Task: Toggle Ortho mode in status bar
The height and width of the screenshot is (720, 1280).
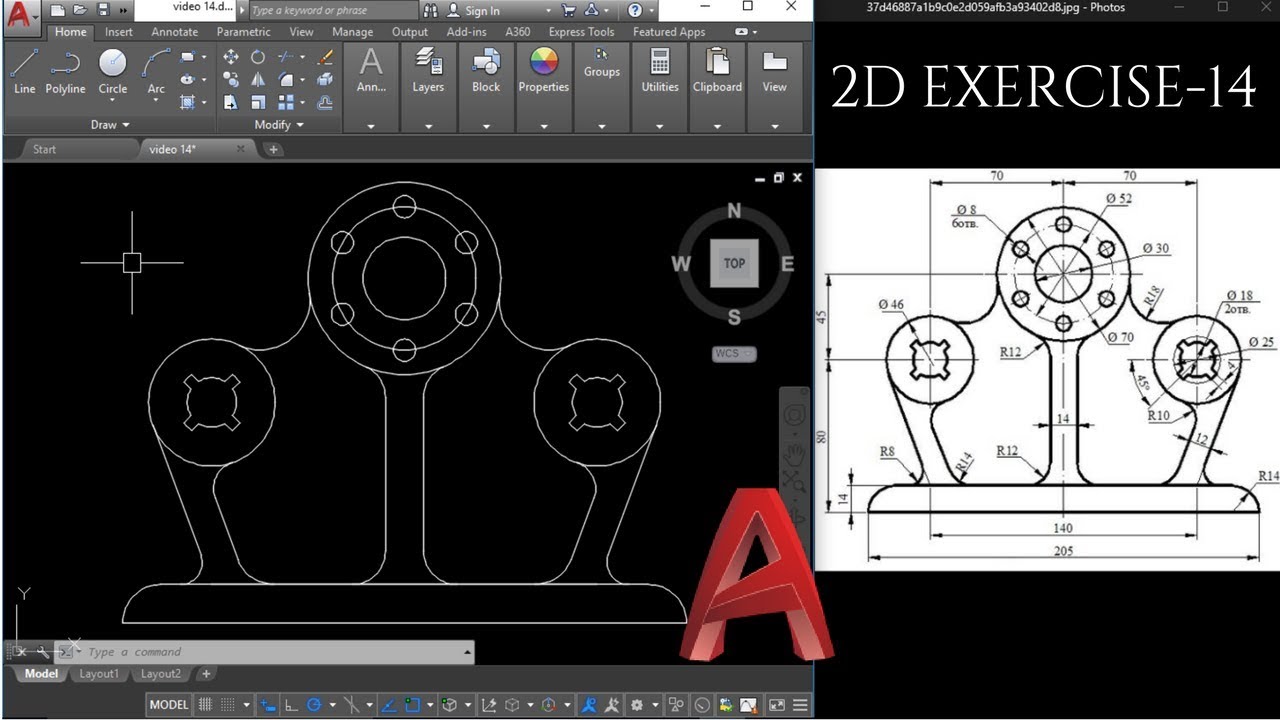Action: [x=291, y=705]
